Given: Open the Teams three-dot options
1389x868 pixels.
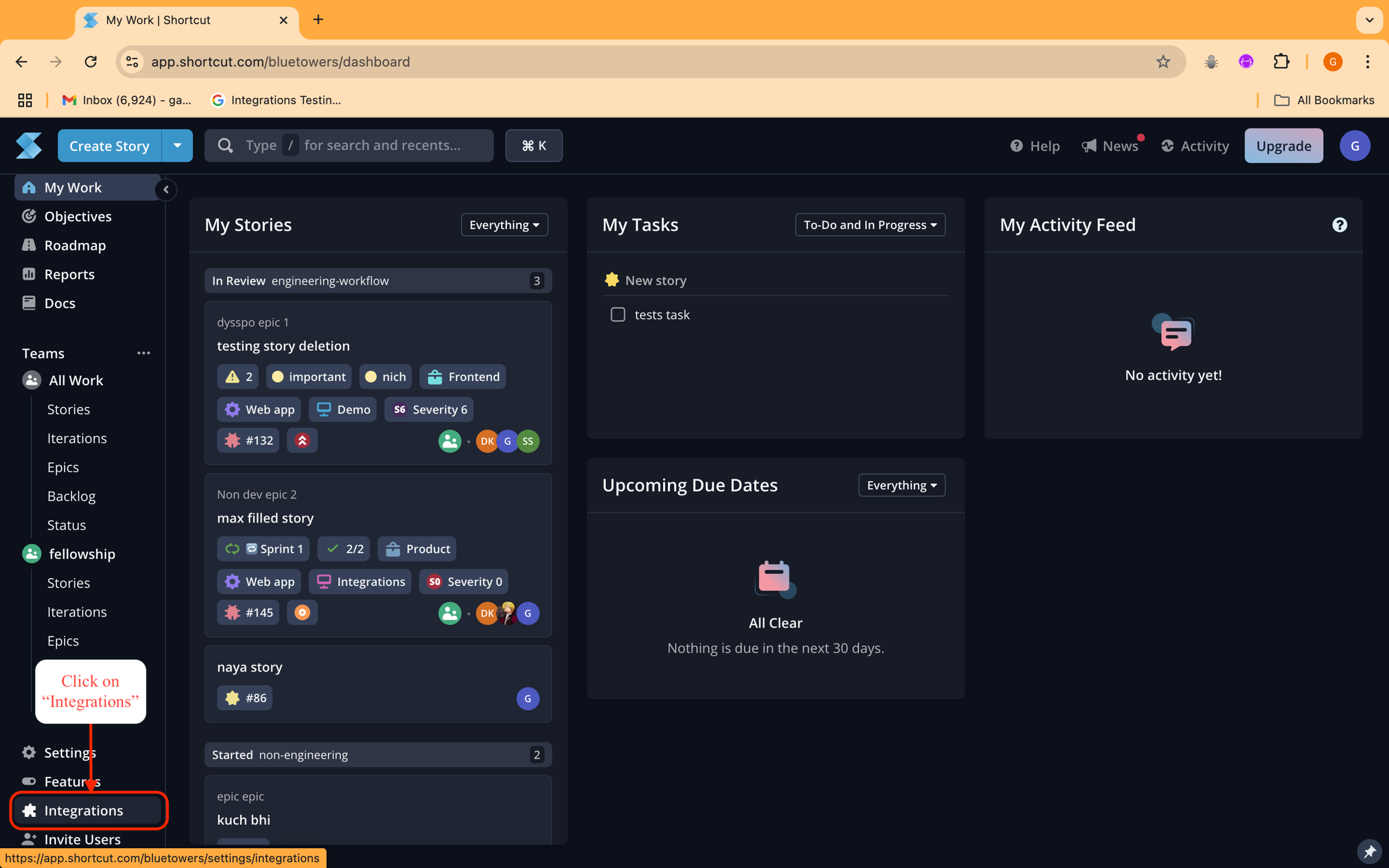Looking at the screenshot, I should point(143,353).
